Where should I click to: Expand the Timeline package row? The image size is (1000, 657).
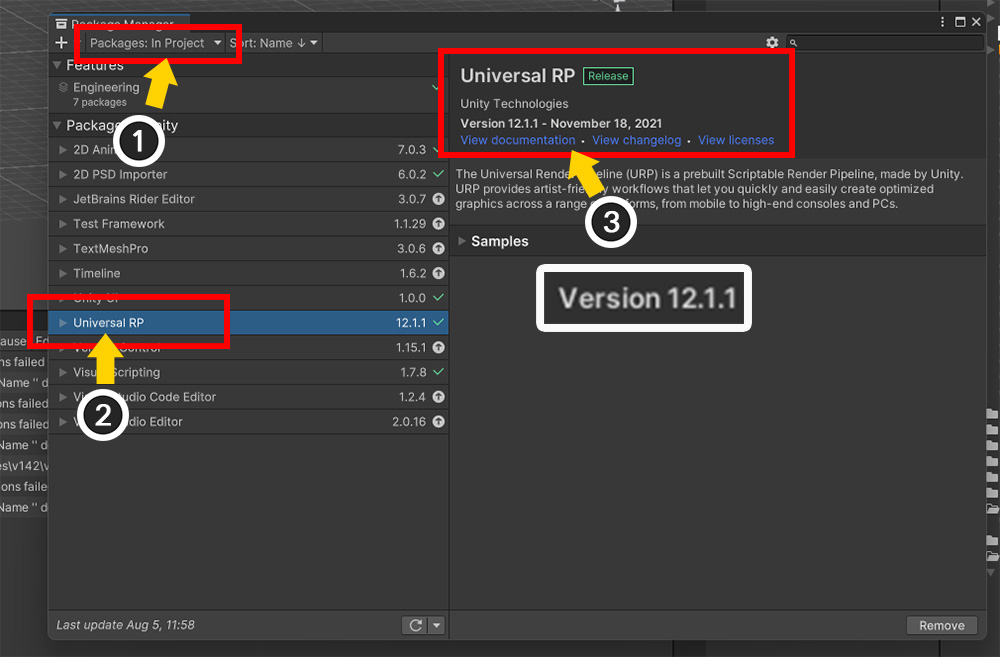point(62,273)
